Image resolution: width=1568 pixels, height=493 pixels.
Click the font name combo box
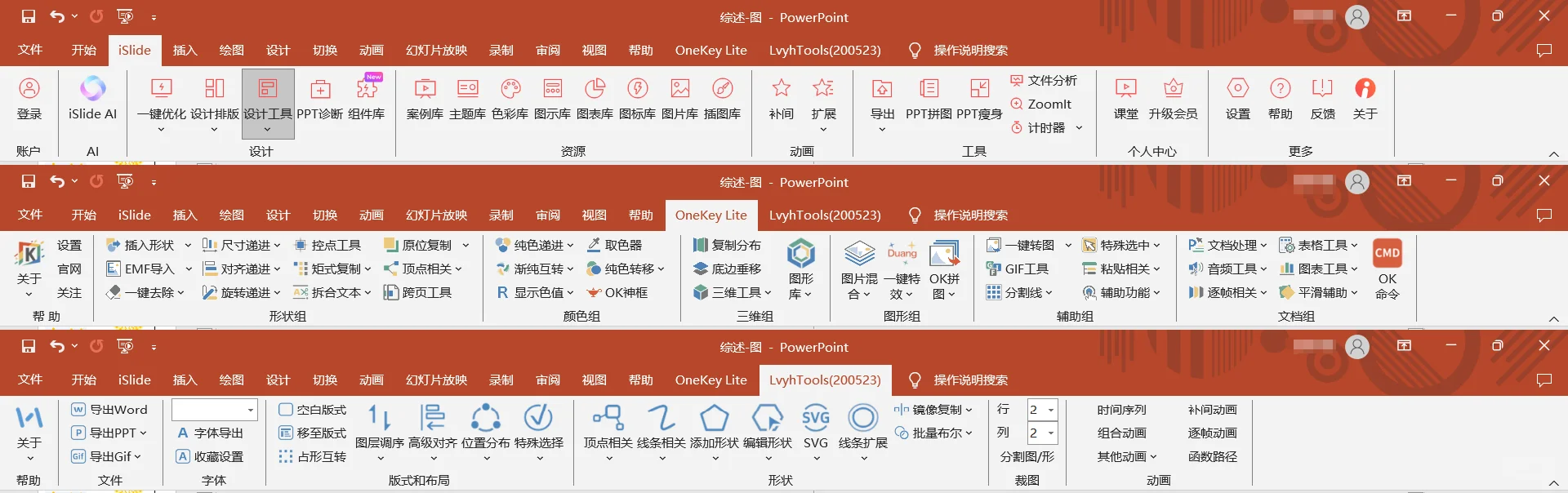[x=215, y=410]
